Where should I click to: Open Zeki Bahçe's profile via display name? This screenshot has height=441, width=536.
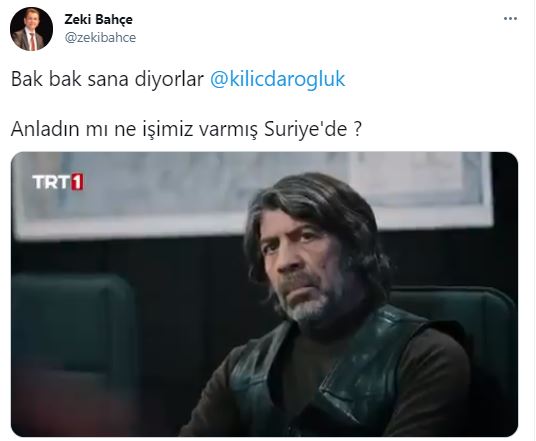pos(98,19)
